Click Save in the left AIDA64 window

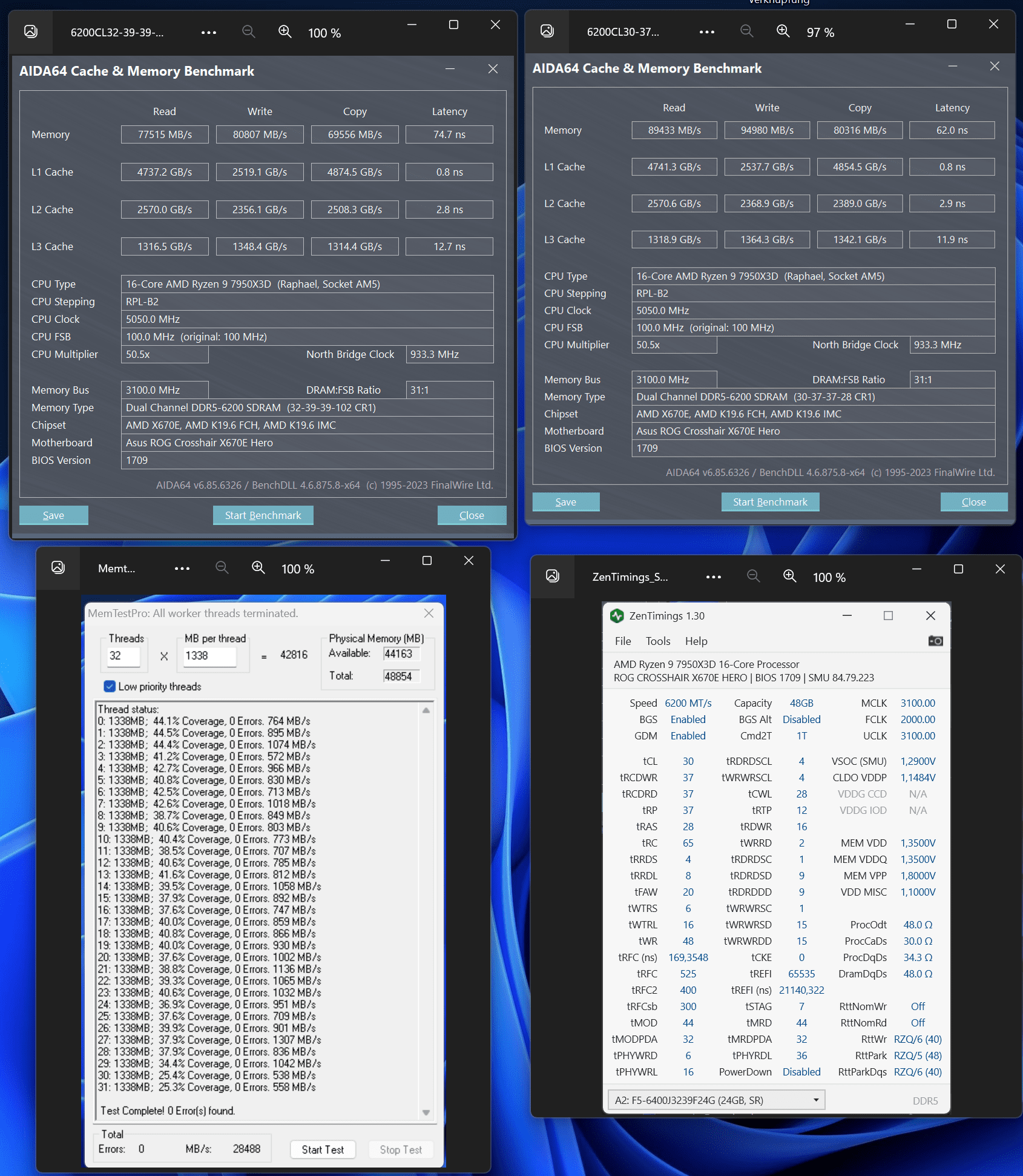[53, 515]
